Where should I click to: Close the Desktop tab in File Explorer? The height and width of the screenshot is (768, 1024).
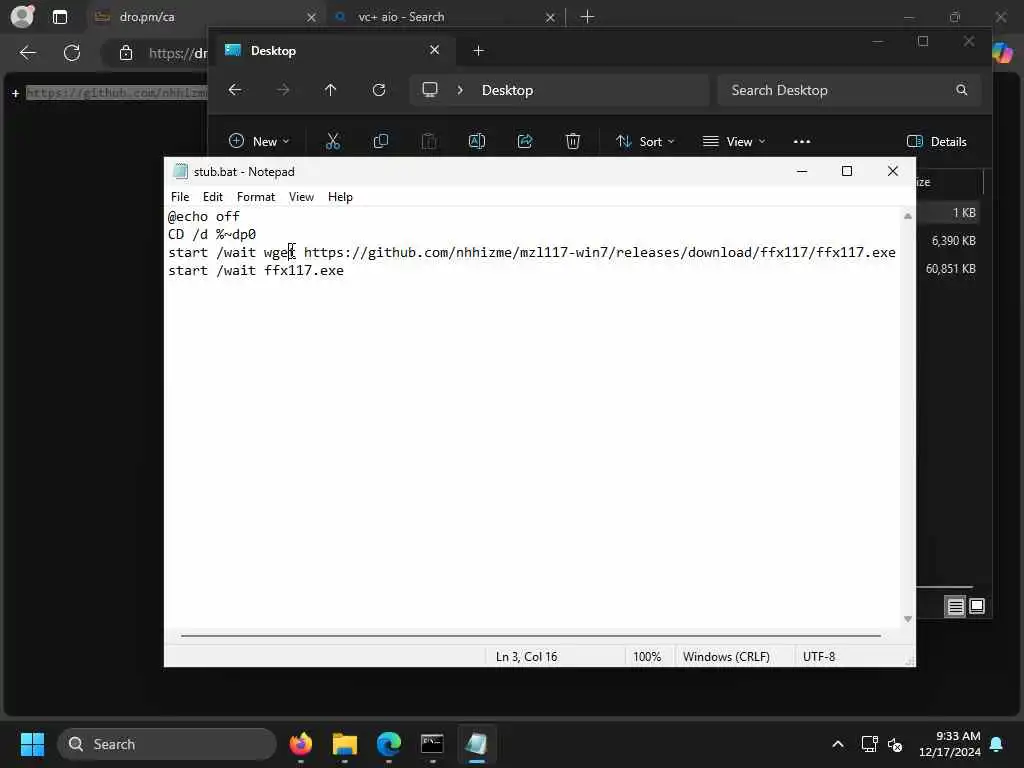point(434,50)
